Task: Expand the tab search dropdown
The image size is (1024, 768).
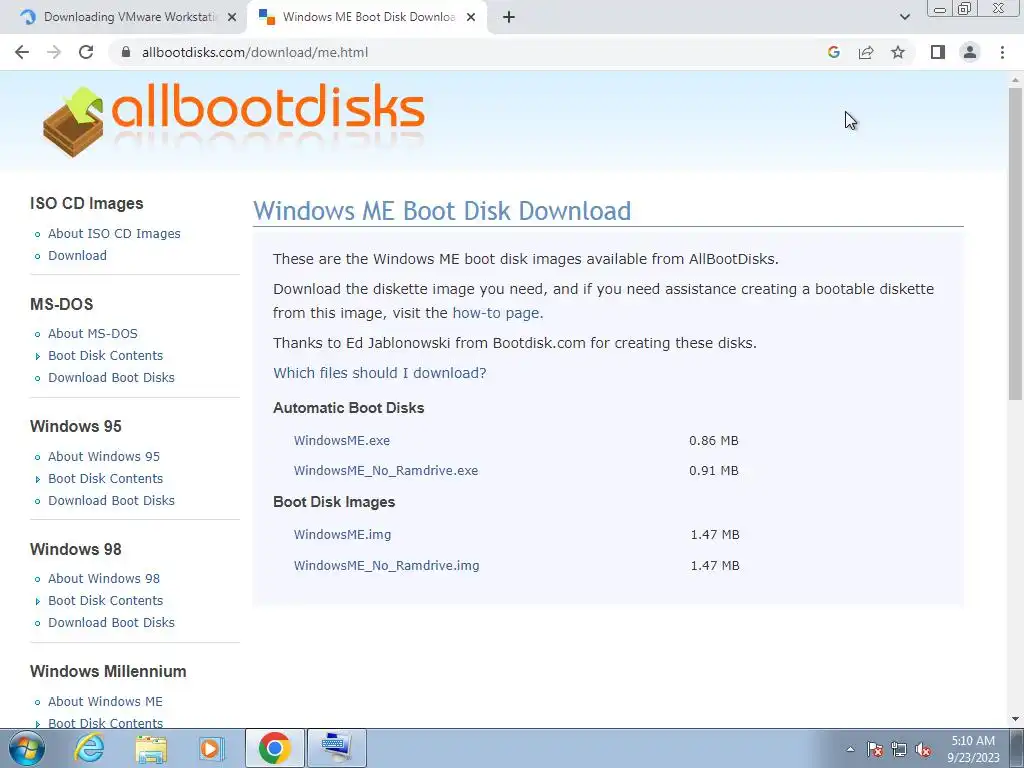Action: coord(904,17)
